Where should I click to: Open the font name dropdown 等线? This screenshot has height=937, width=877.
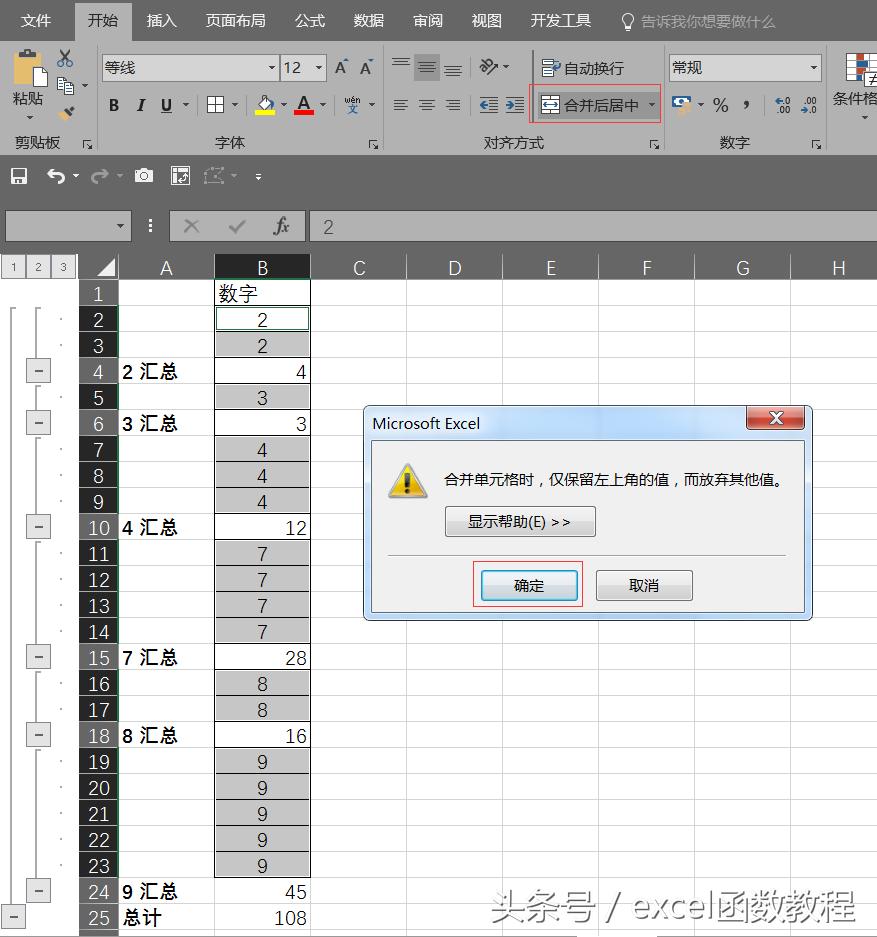271,68
